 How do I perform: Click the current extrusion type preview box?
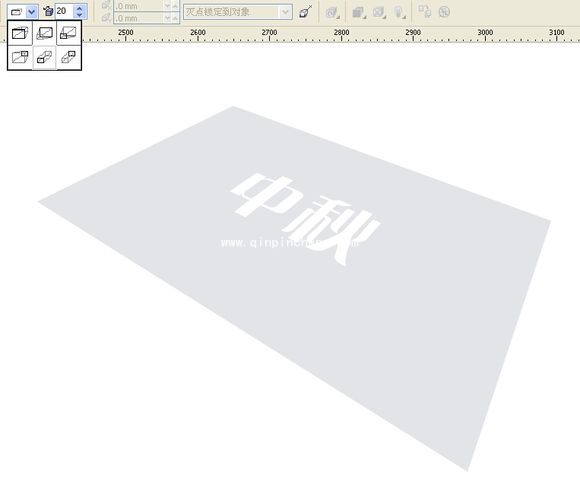[17, 12]
